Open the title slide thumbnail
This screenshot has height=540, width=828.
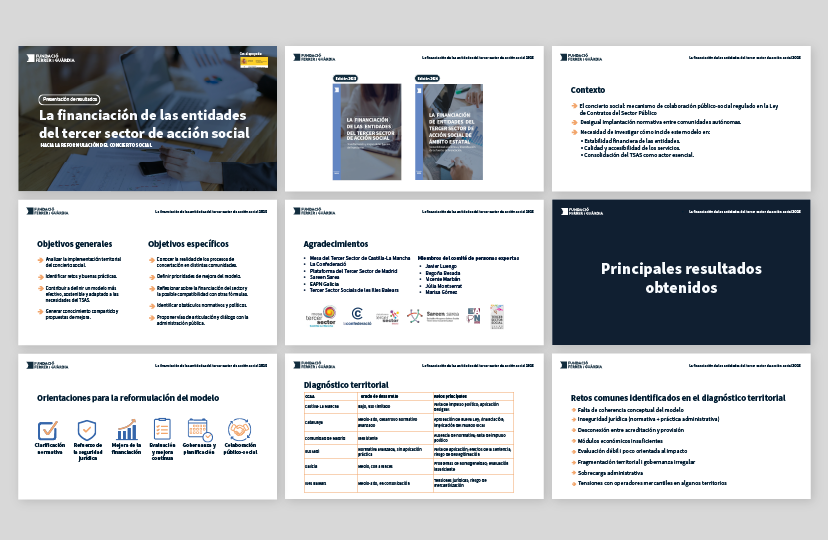147,118
